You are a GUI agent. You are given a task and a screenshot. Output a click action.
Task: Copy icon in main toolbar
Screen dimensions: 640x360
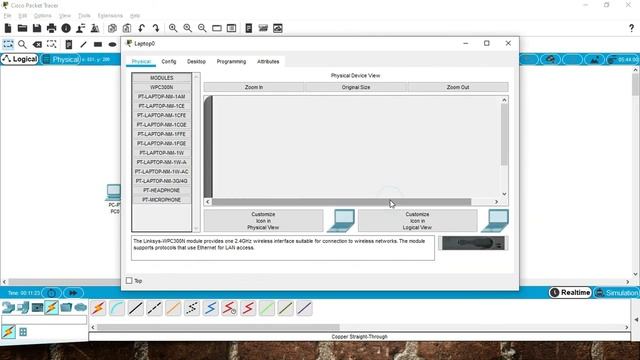click(x=112, y=28)
